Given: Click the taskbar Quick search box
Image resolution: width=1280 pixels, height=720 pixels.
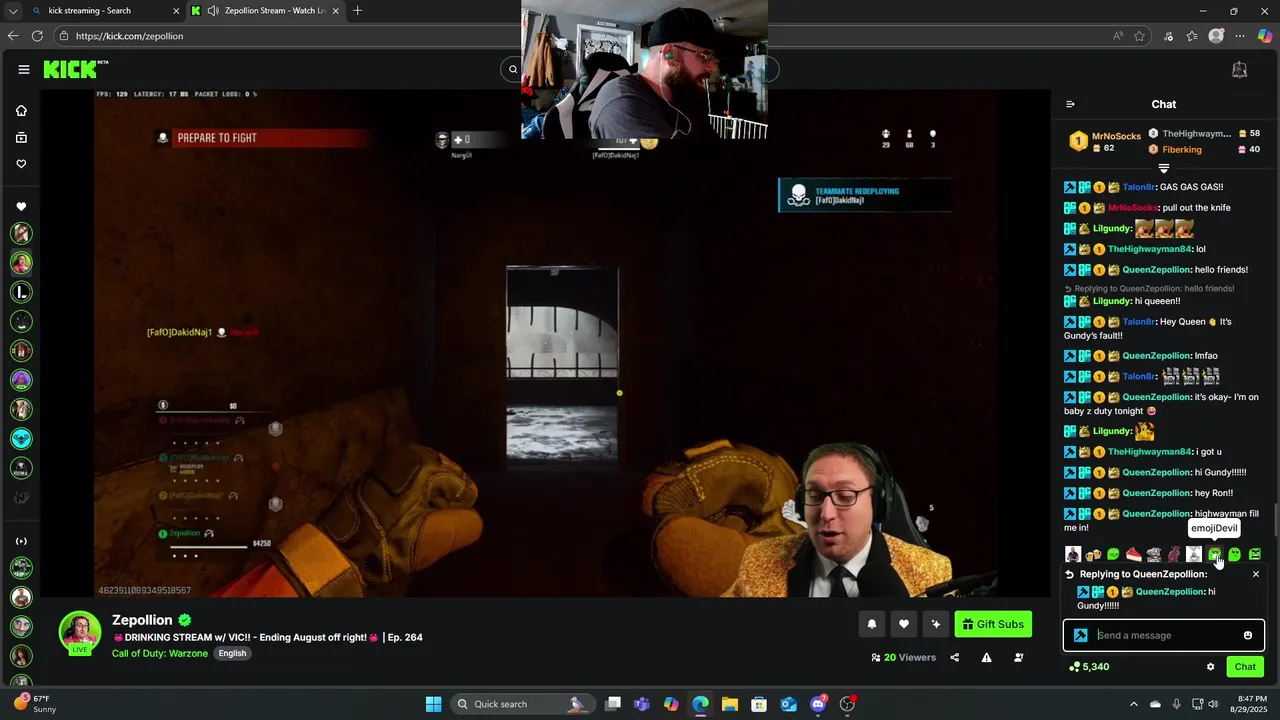Looking at the screenshot, I should (523, 704).
